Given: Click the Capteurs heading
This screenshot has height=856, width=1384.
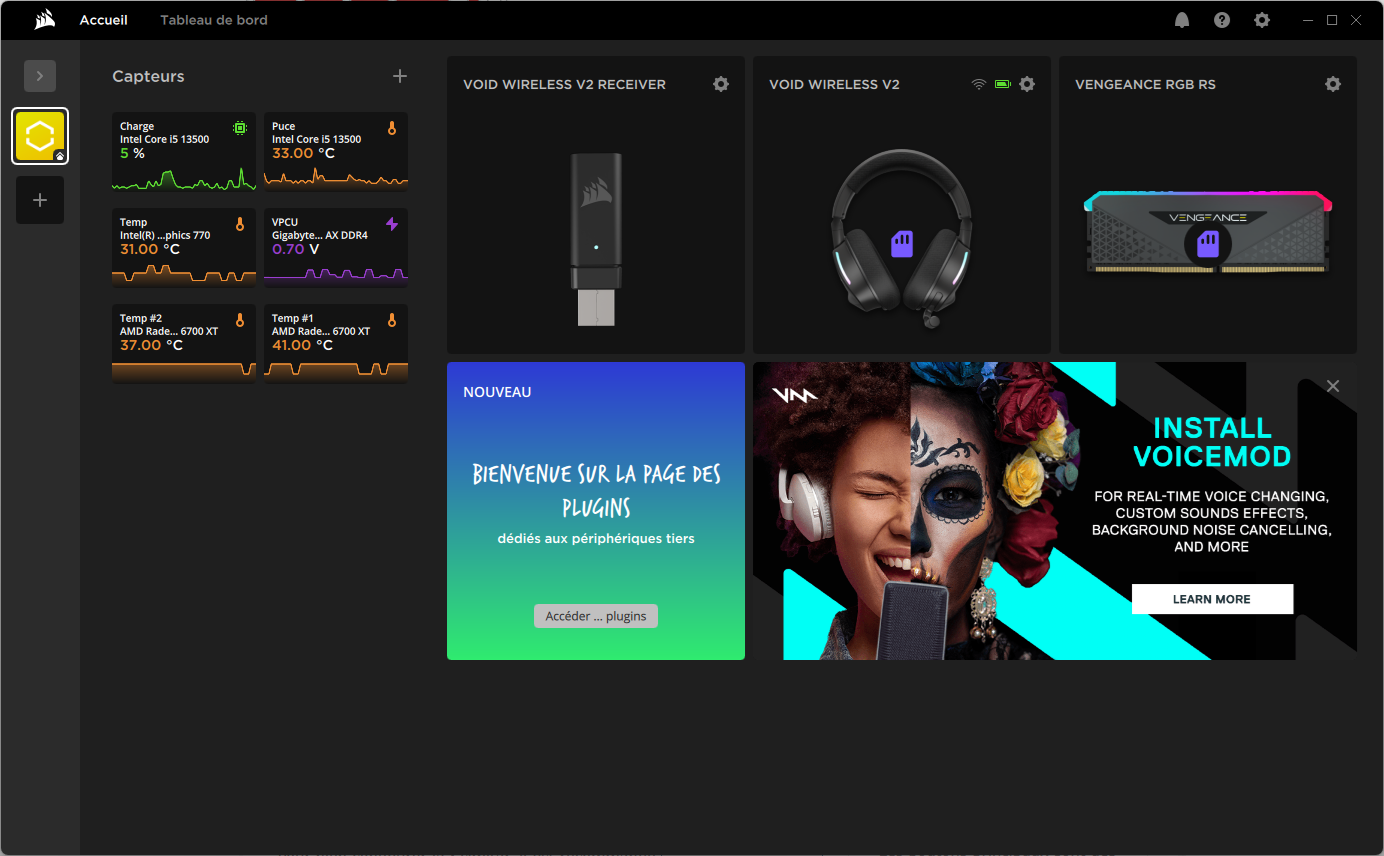Looking at the screenshot, I should pos(148,76).
